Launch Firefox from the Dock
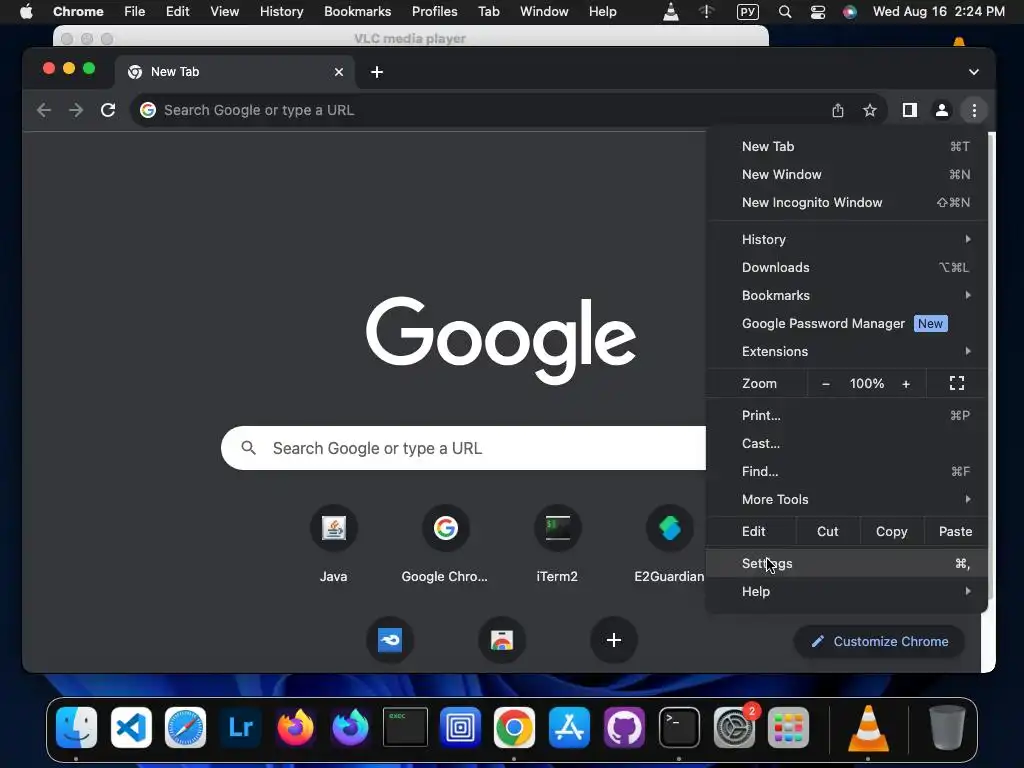The height and width of the screenshot is (768, 1024). (x=295, y=727)
